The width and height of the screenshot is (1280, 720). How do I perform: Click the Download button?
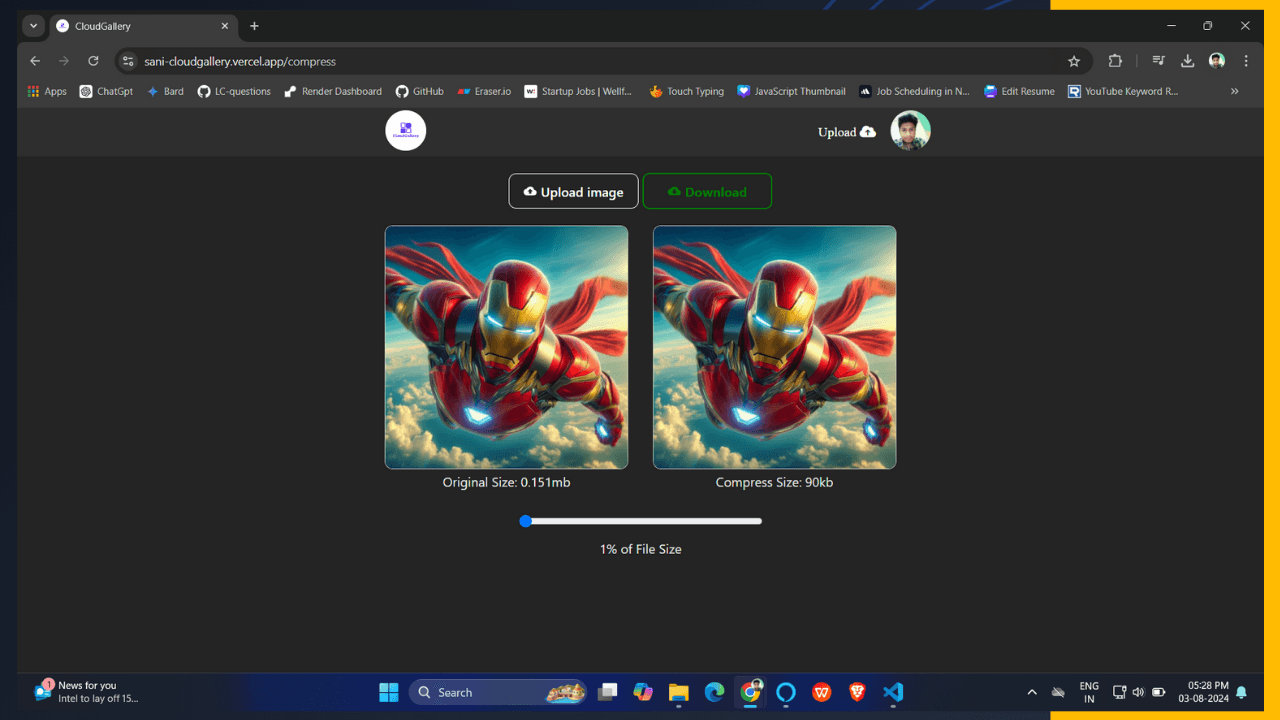pyautogui.click(x=707, y=191)
